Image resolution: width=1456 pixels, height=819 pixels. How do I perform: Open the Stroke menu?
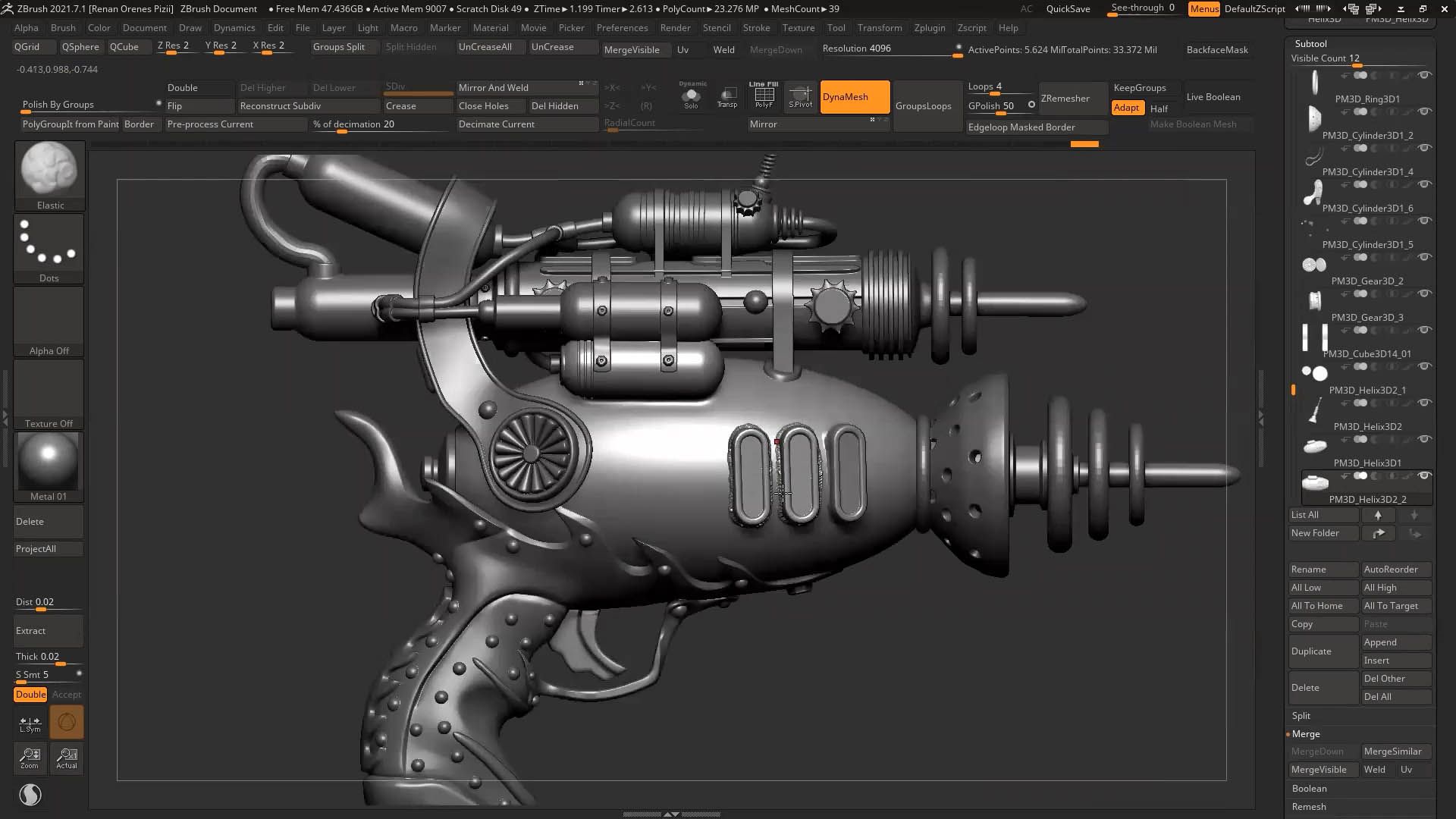[x=756, y=28]
